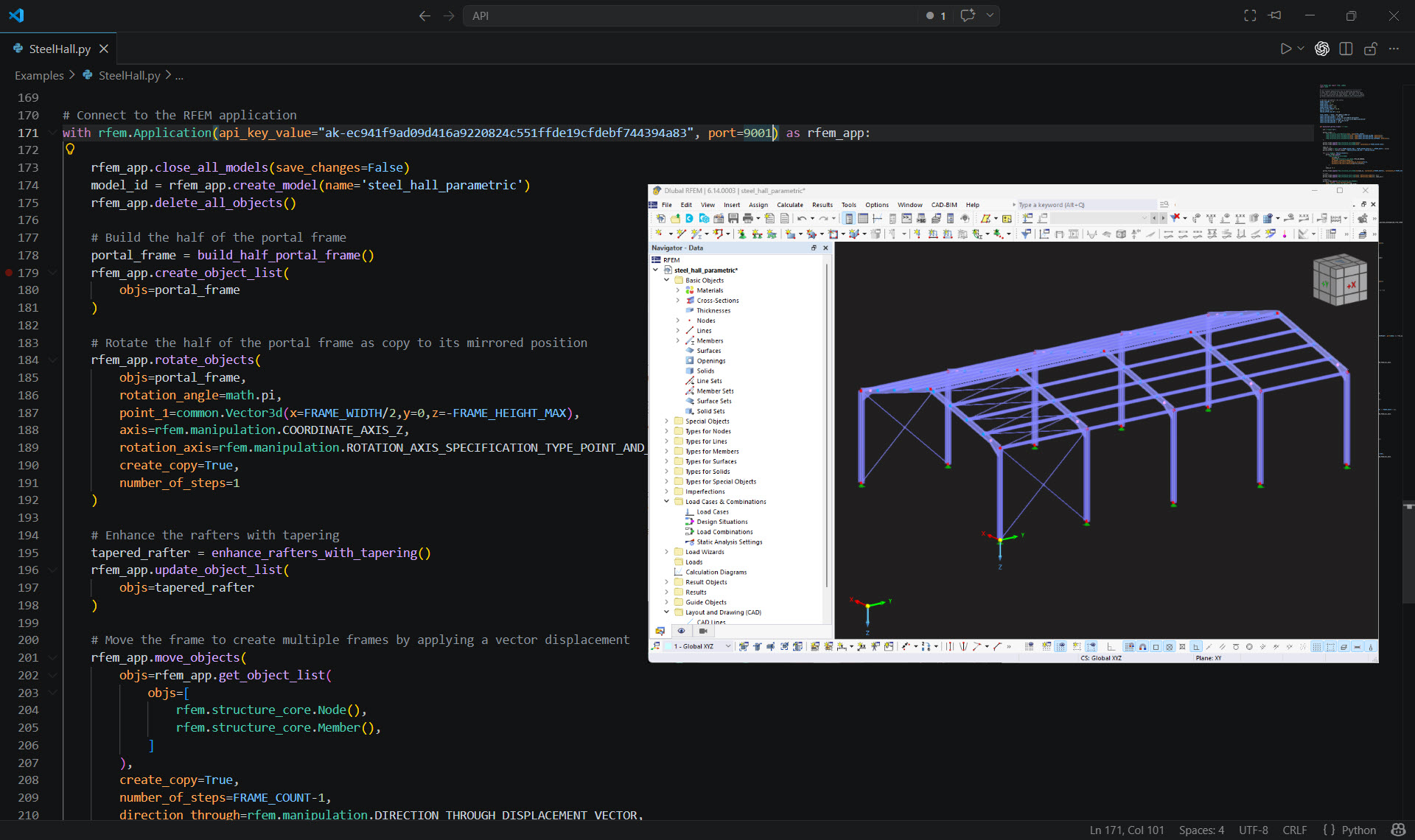The width and height of the screenshot is (1415, 840).
Task: Open the Results menu in RFEM
Action: 822,205
